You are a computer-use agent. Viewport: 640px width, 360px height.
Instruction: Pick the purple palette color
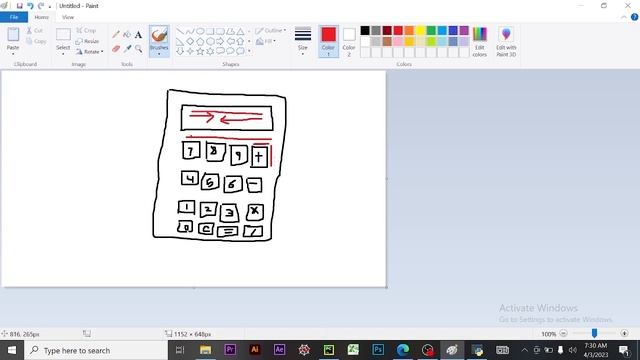[x=464, y=30]
